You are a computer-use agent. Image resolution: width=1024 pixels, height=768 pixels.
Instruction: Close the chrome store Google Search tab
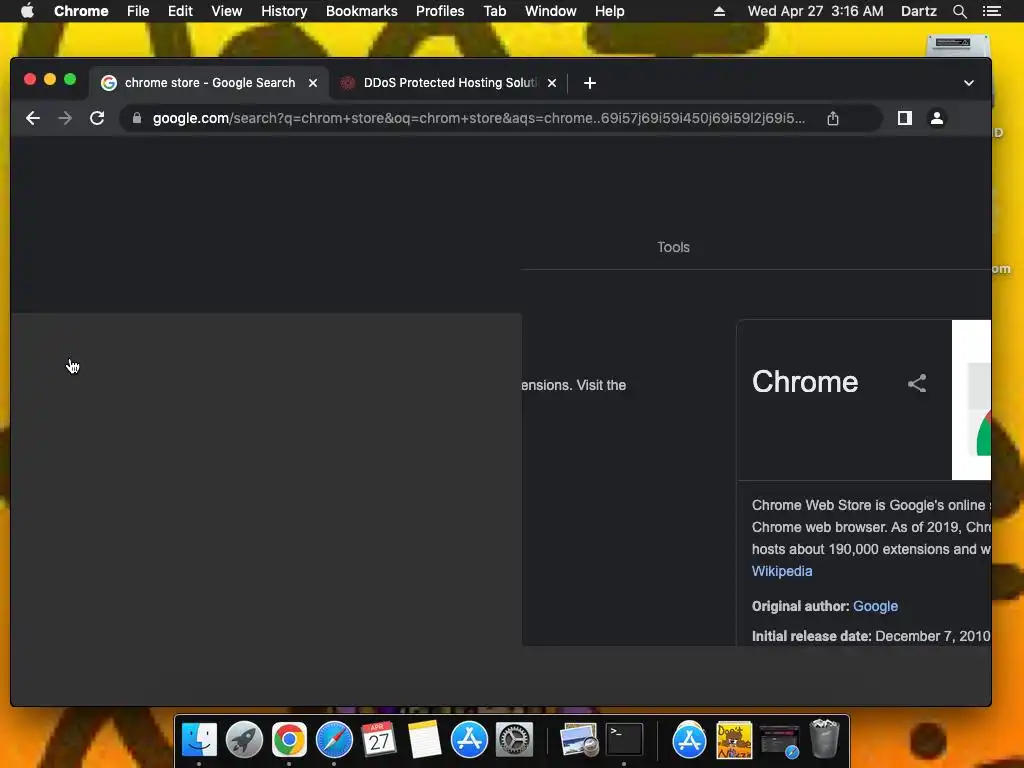tap(313, 83)
